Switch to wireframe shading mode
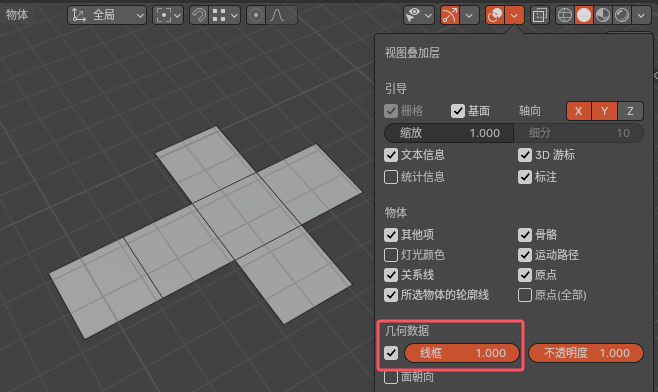The image size is (658, 392). coord(565,16)
